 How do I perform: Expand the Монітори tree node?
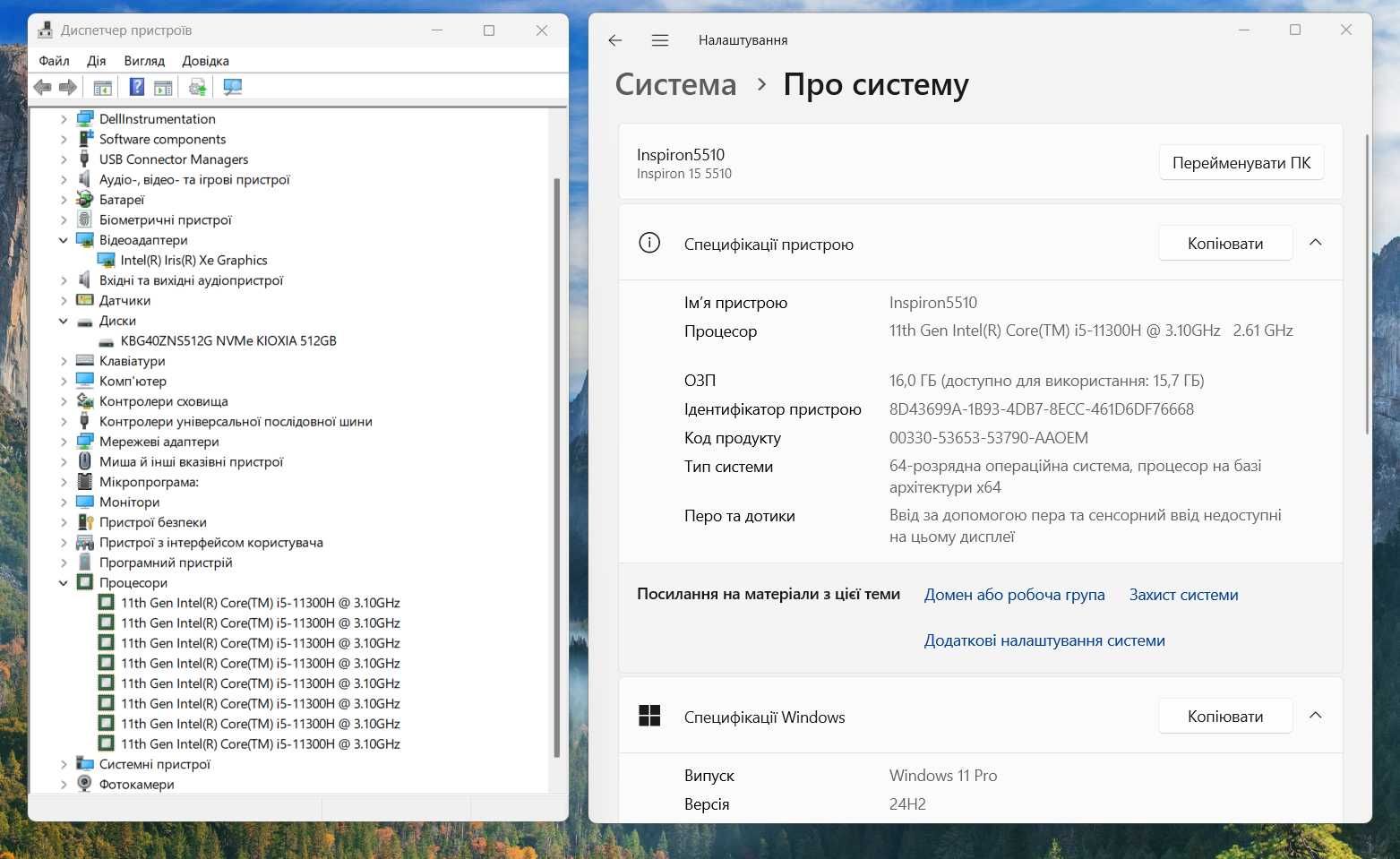pyautogui.click(x=64, y=502)
